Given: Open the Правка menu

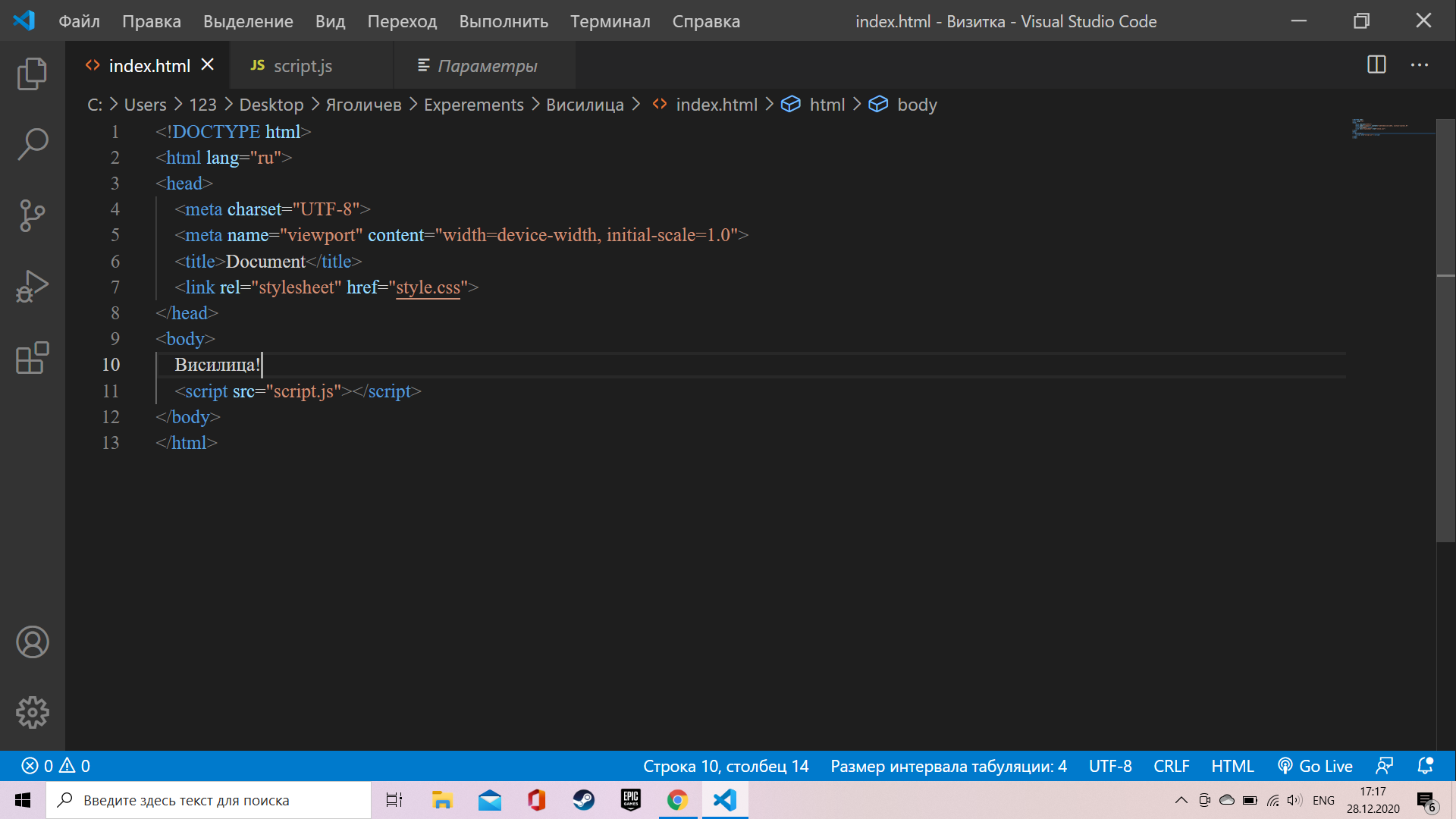Looking at the screenshot, I should [x=152, y=21].
